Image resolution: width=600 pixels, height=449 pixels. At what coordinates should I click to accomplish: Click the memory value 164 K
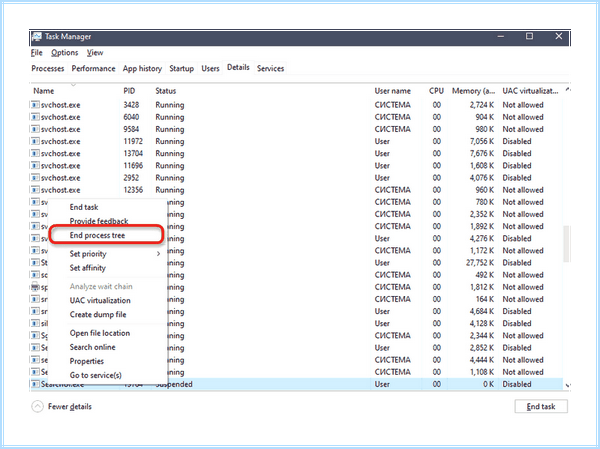click(x=485, y=299)
